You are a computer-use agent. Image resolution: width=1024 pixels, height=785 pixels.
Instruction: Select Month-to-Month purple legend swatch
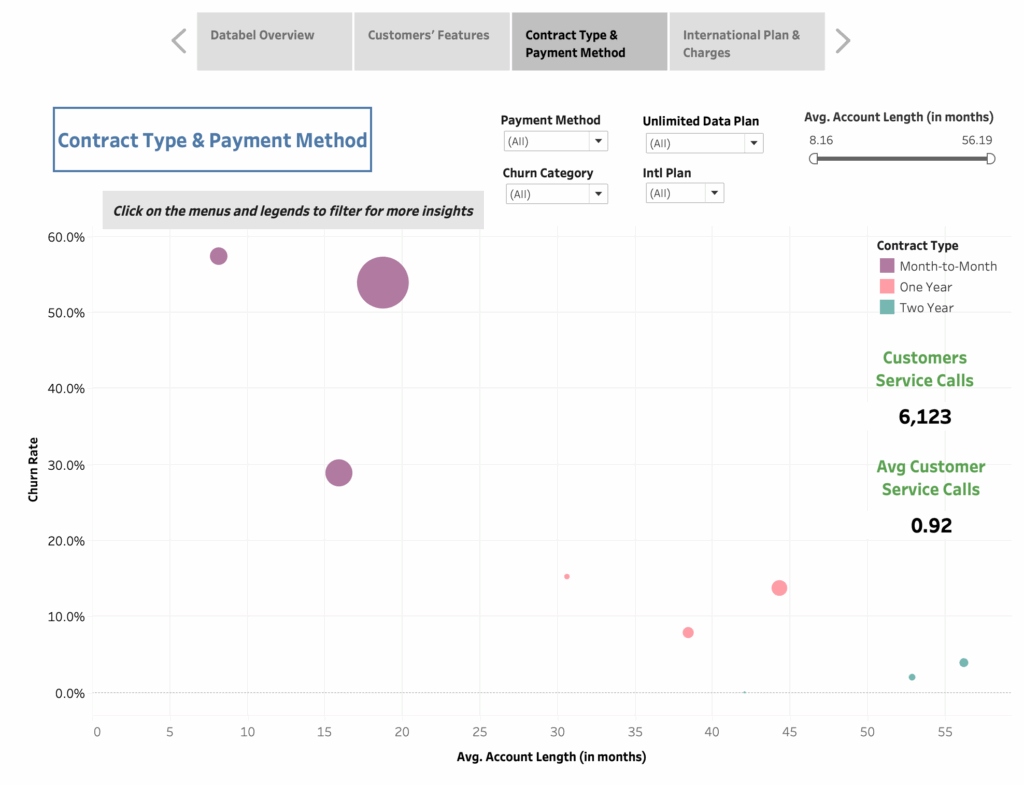[x=887, y=266]
